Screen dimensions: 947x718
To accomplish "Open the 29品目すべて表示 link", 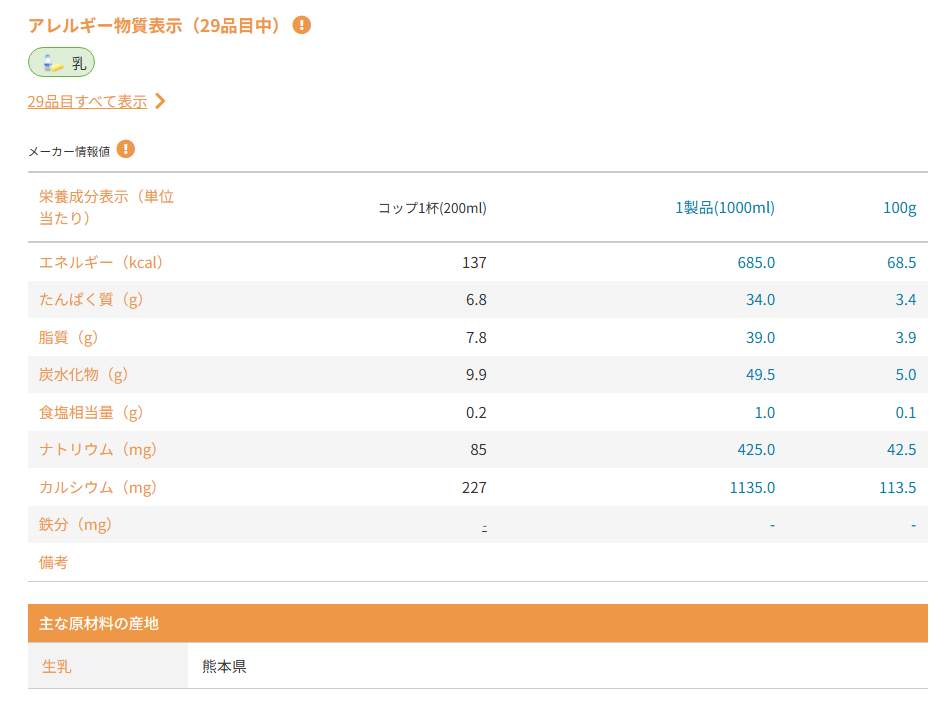I will 88,101.
